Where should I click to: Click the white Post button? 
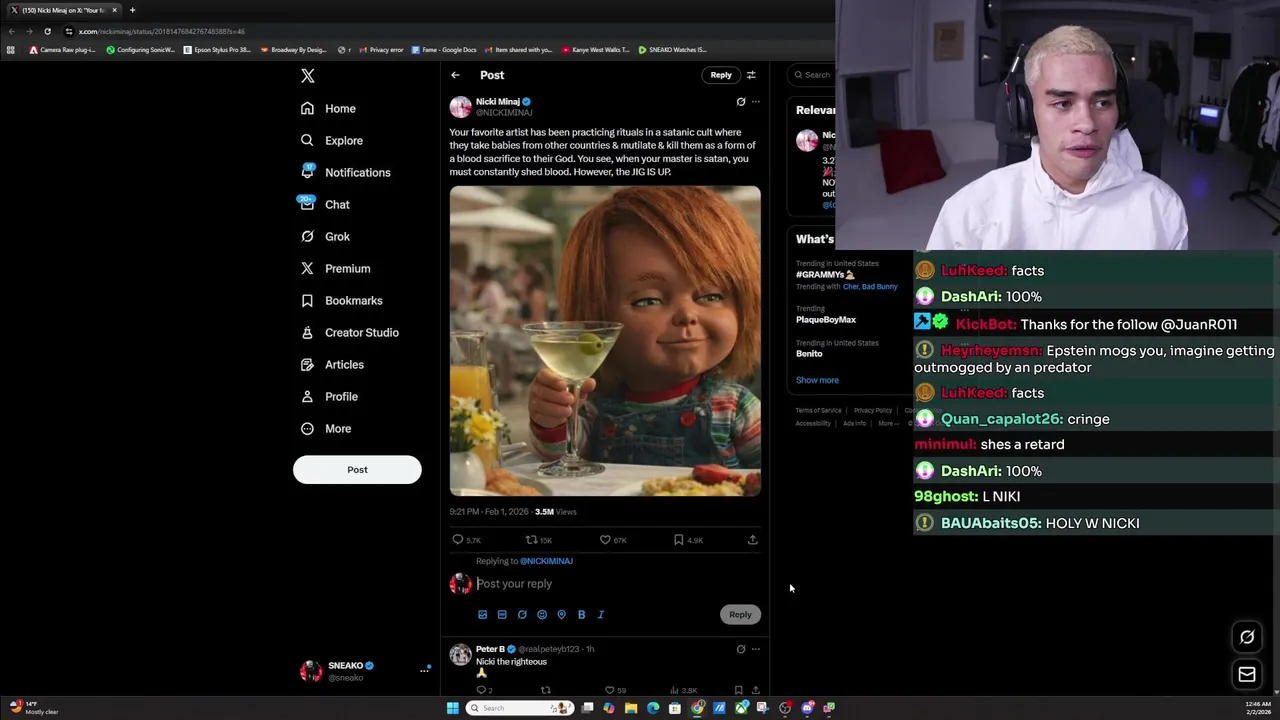pos(357,469)
